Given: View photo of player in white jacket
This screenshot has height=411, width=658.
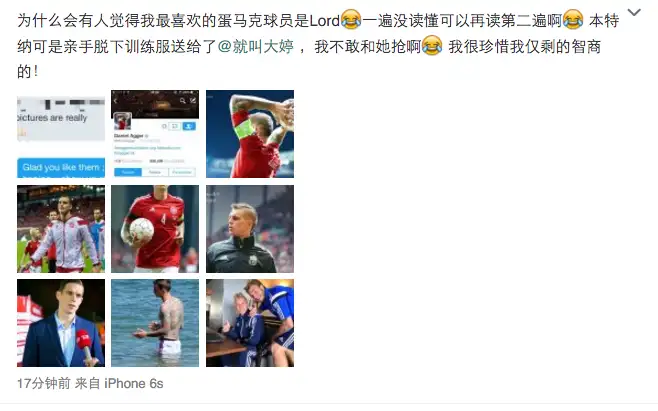Looking at the screenshot, I should point(61,229).
